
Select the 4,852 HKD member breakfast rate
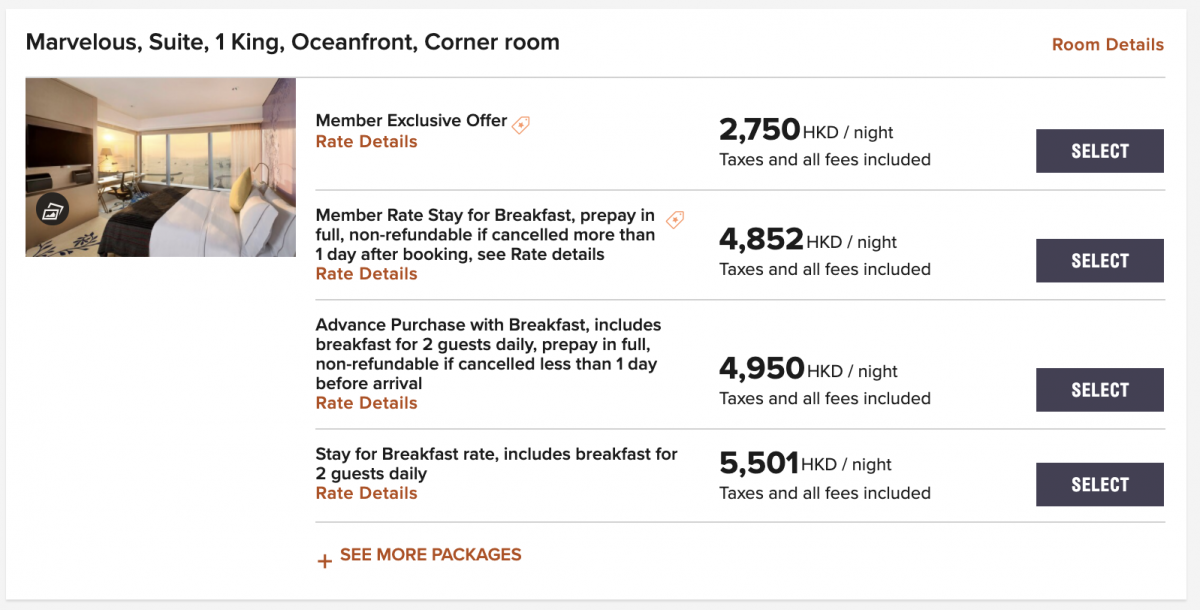point(1100,261)
